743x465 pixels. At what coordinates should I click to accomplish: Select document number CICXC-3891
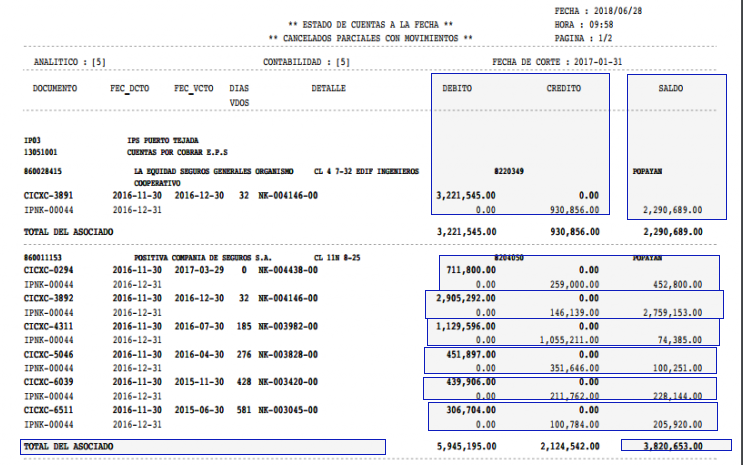click(x=50, y=197)
